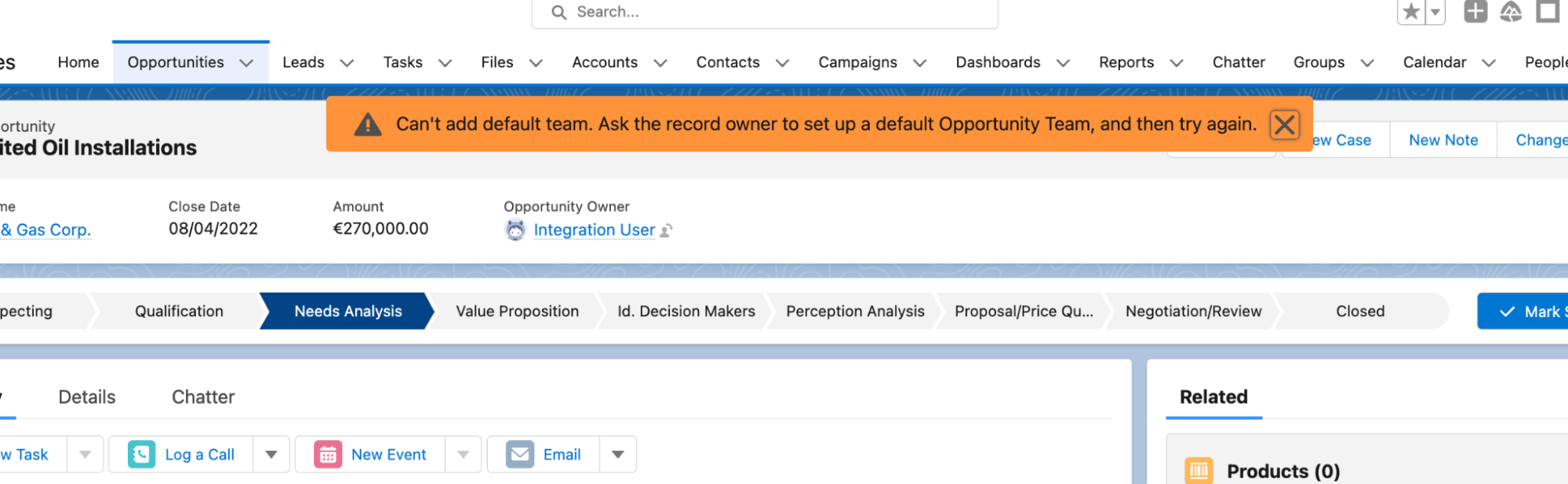1568x484 pixels.
Task: Expand the Calendar tab dropdown chevron
Action: pyautogui.click(x=1489, y=63)
